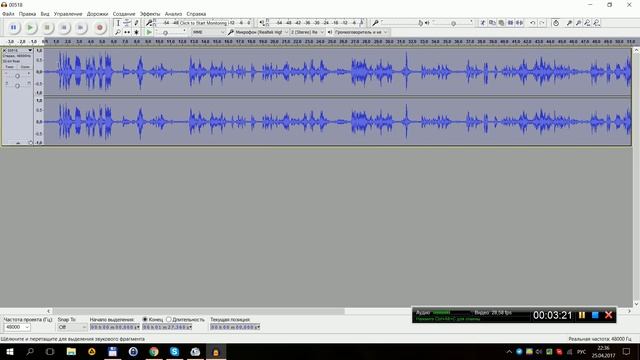Viewport: 640px width, 360px height.
Task: Open the Snap To Off dropdown
Action: coord(72,327)
